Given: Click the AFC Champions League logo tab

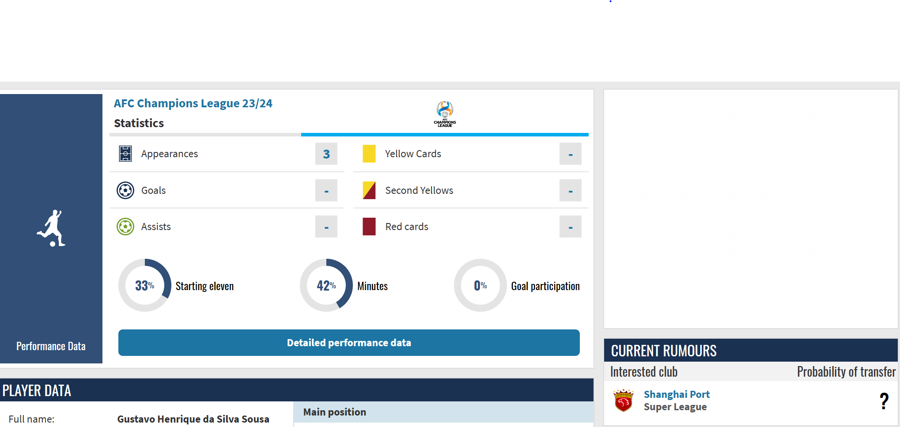Looking at the screenshot, I should tap(444, 114).
